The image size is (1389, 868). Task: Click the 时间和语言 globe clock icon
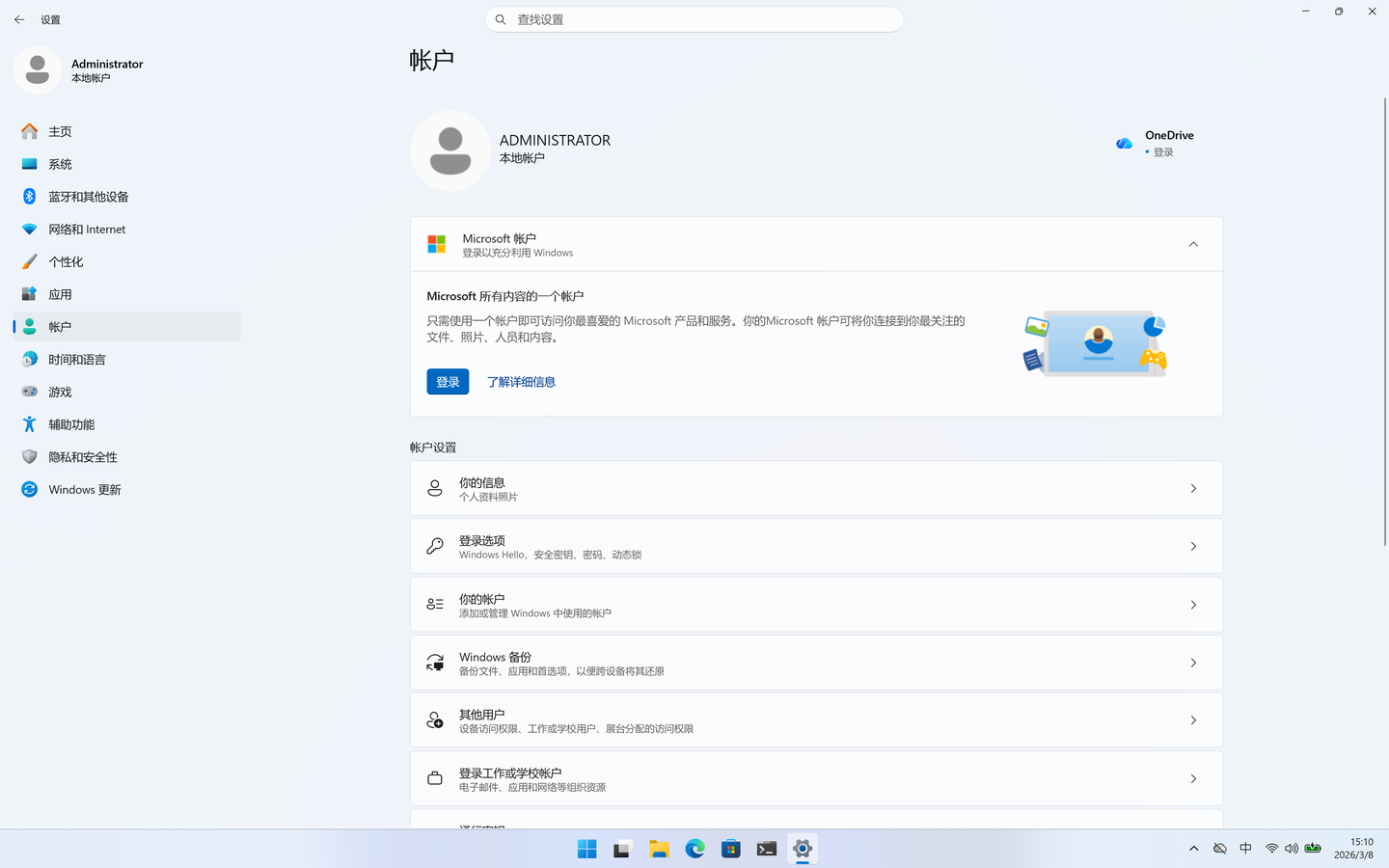30,359
